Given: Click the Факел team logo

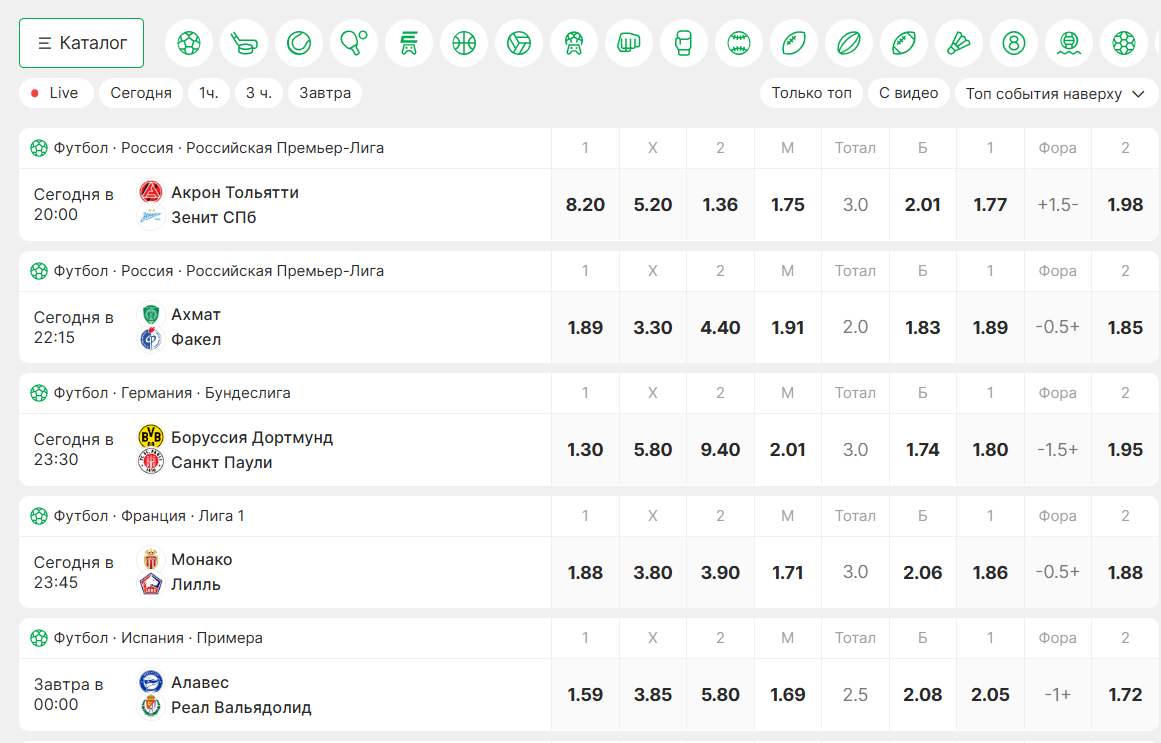Looking at the screenshot, I should [151, 339].
